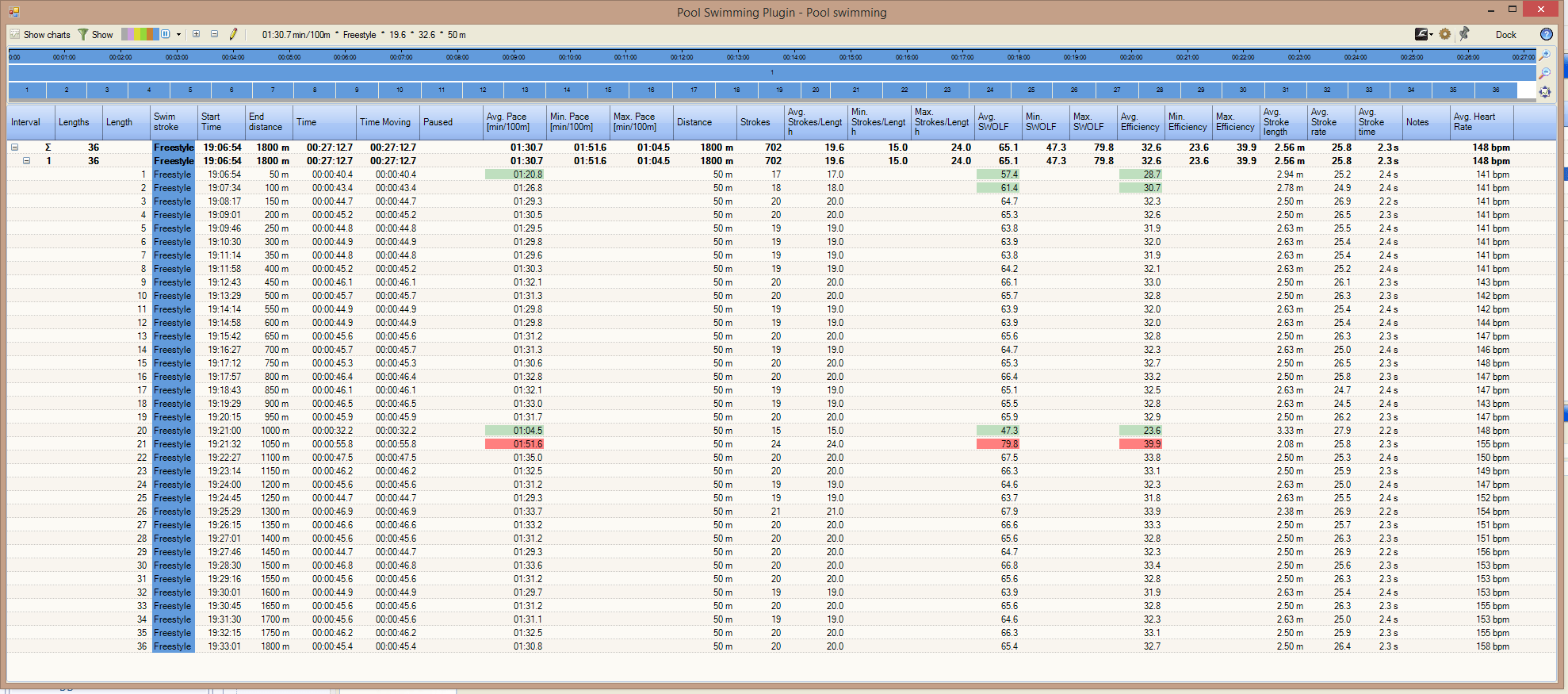
Task: Click the Notes column header
Action: coord(1426,122)
